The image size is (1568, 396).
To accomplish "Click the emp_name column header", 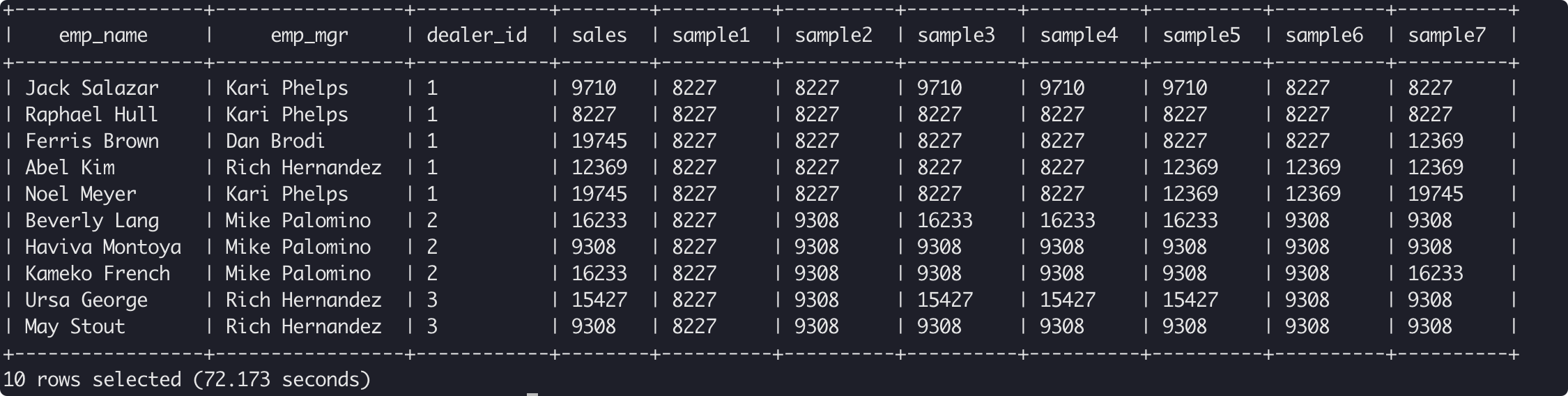I will tap(103, 36).
